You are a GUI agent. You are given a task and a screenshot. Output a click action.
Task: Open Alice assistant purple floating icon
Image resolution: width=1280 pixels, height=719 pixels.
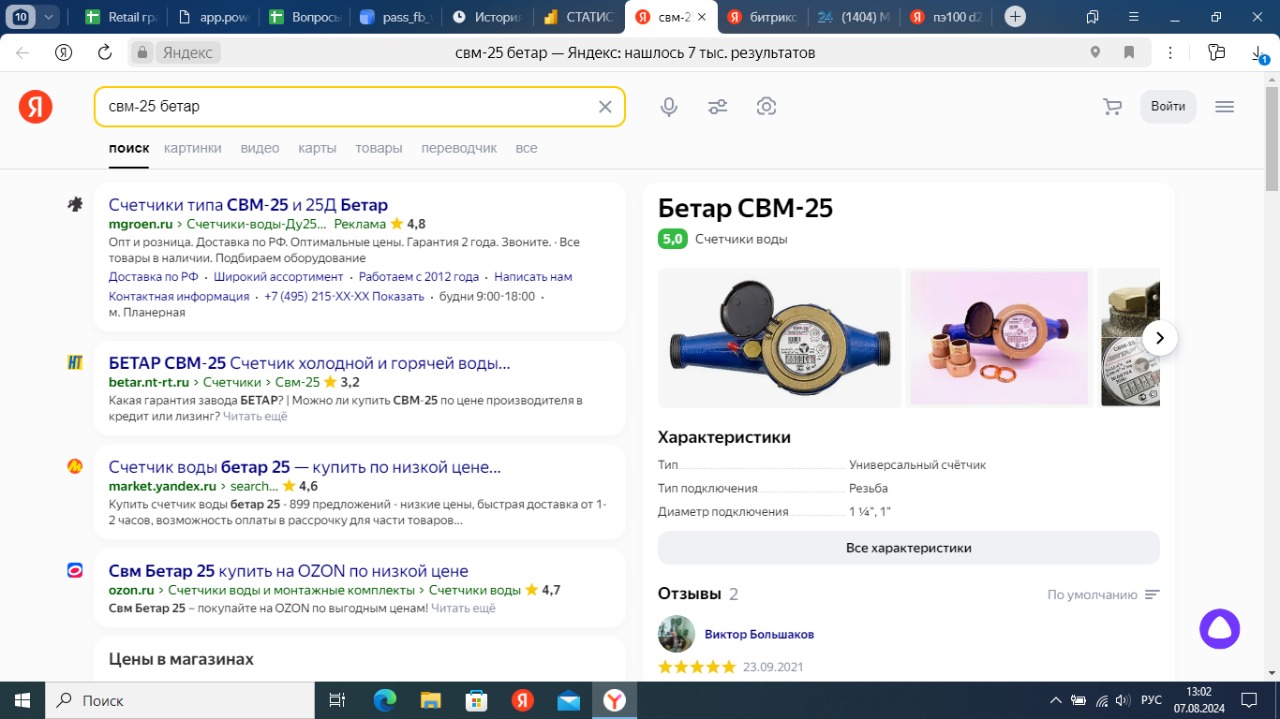point(1219,629)
